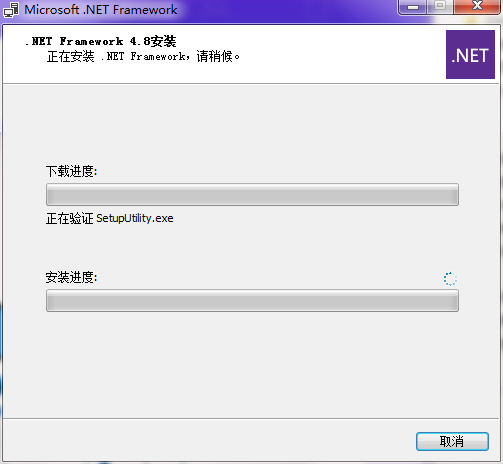Click the 安装进度 install progress bar

pos(252,301)
